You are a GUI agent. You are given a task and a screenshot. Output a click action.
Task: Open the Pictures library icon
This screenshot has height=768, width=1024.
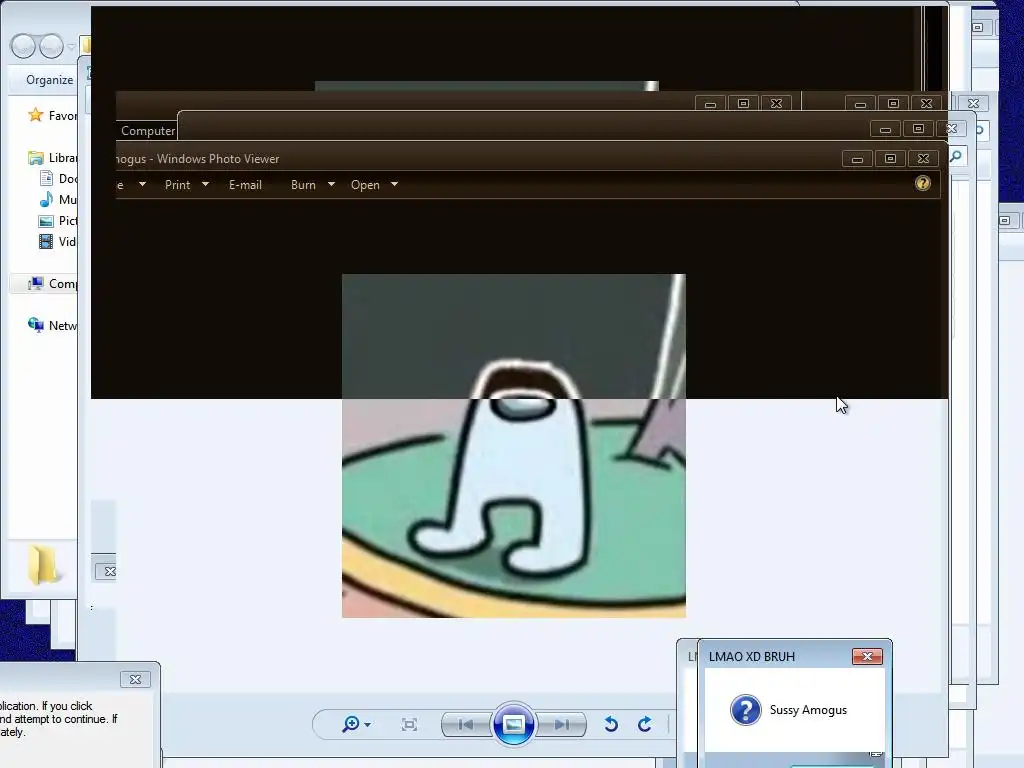(x=46, y=221)
